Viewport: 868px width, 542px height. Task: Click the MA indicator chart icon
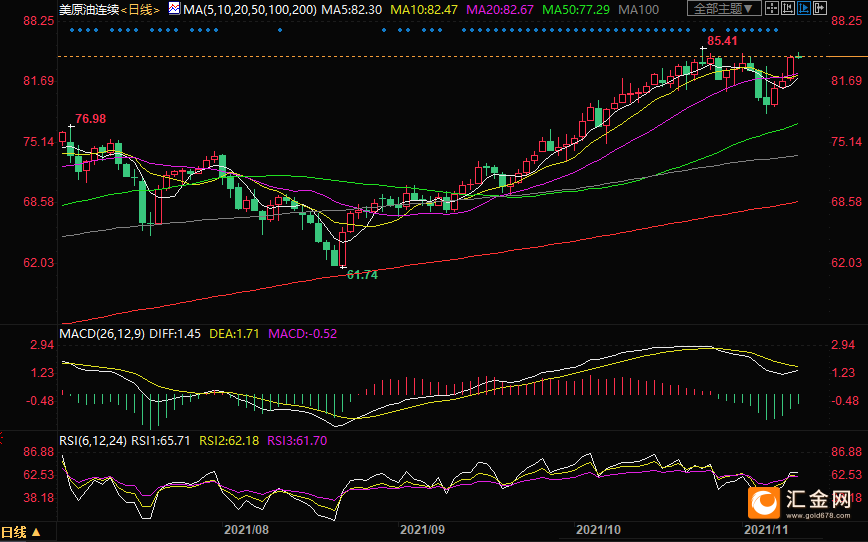point(174,8)
